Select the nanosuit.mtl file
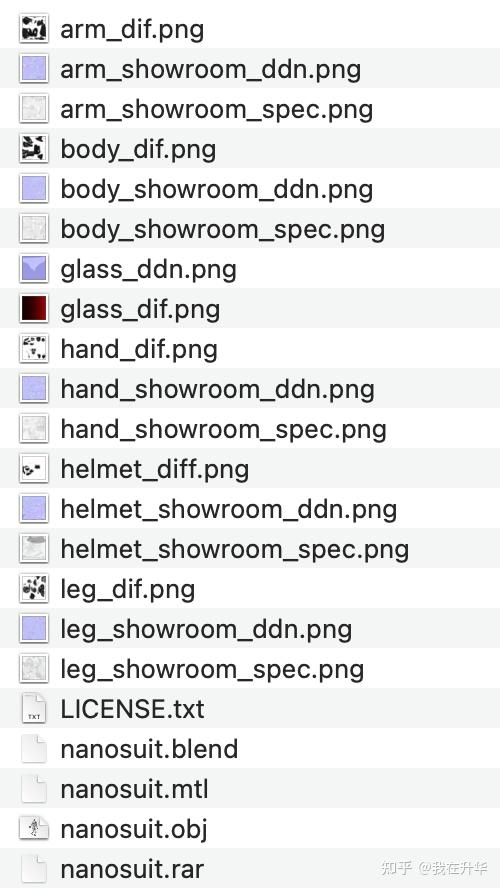500x890 pixels. (x=250, y=788)
